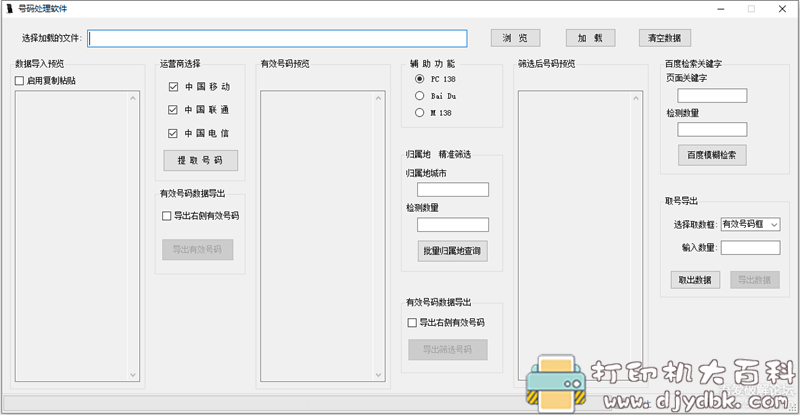The width and height of the screenshot is (800, 415).
Task: Click down arrow of 有效号码预览 scrollbar
Action: point(379,375)
